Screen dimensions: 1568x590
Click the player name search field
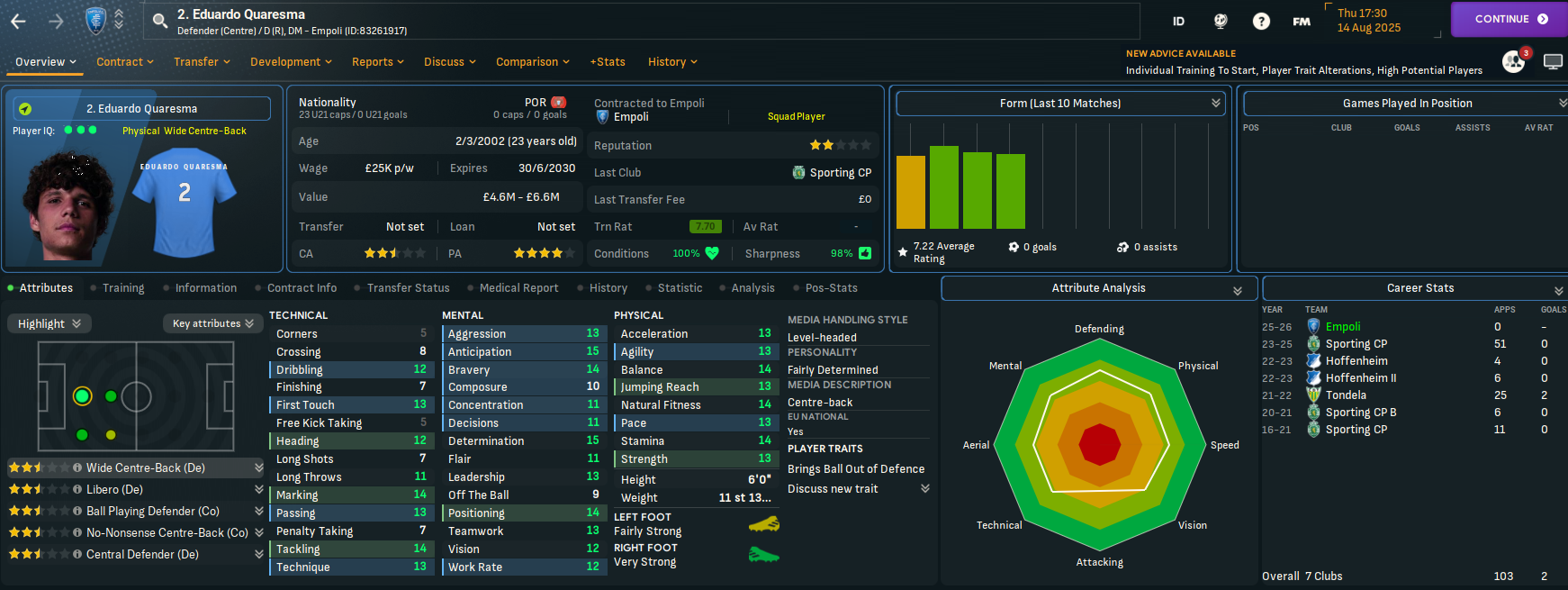pos(639,21)
